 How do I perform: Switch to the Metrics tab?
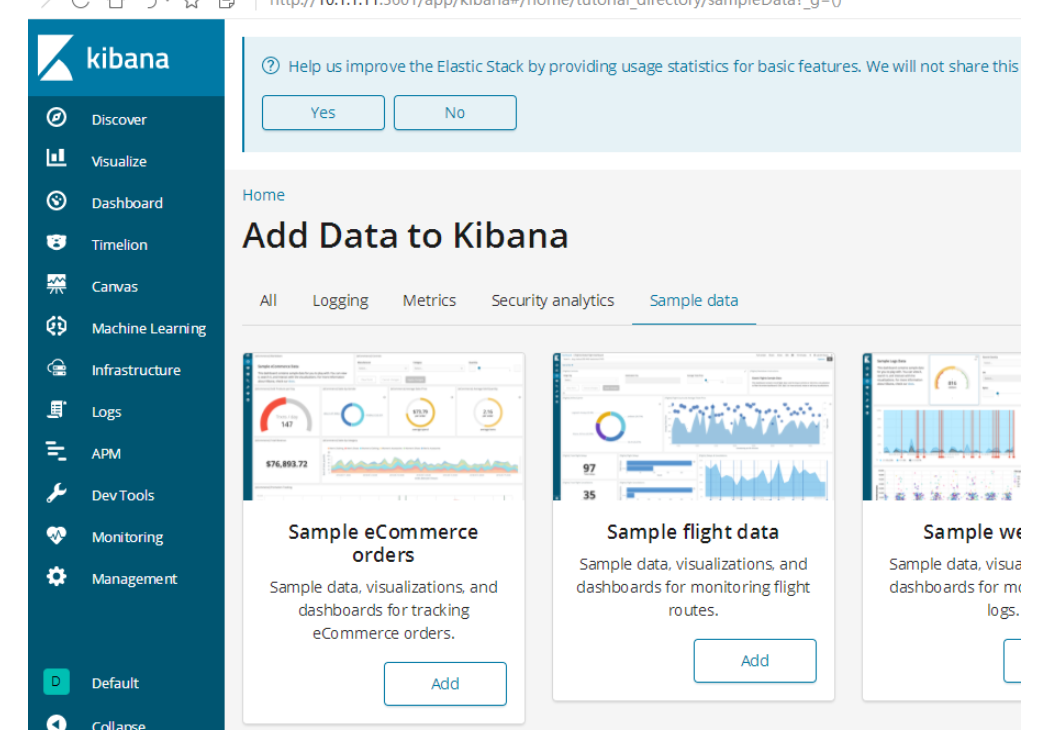[429, 300]
